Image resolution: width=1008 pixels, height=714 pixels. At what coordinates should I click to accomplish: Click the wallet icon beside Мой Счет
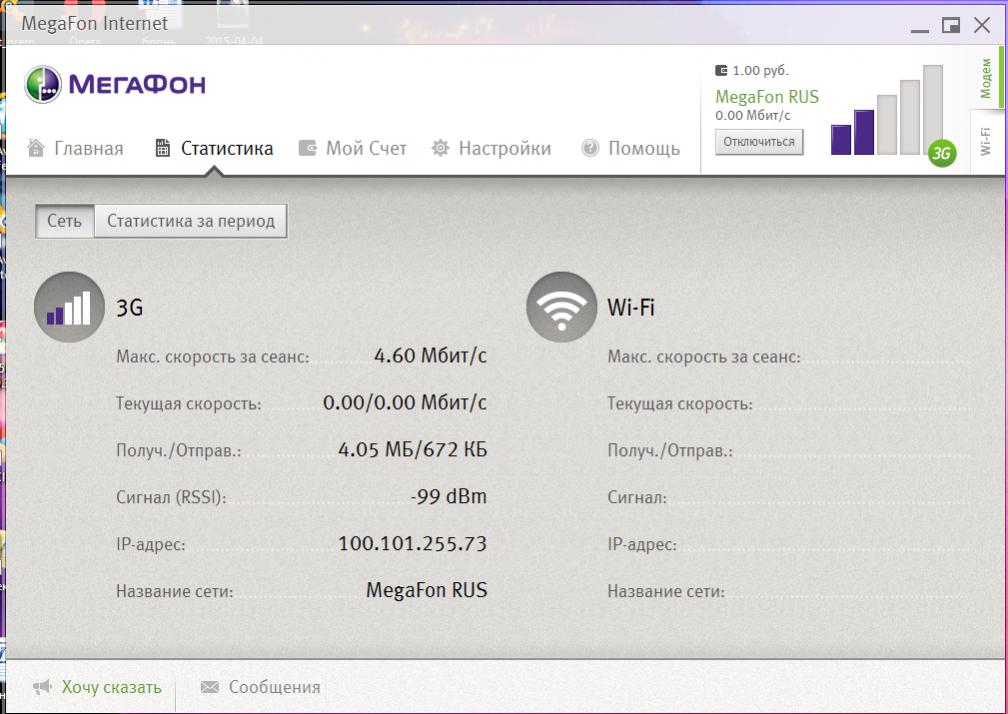point(307,148)
